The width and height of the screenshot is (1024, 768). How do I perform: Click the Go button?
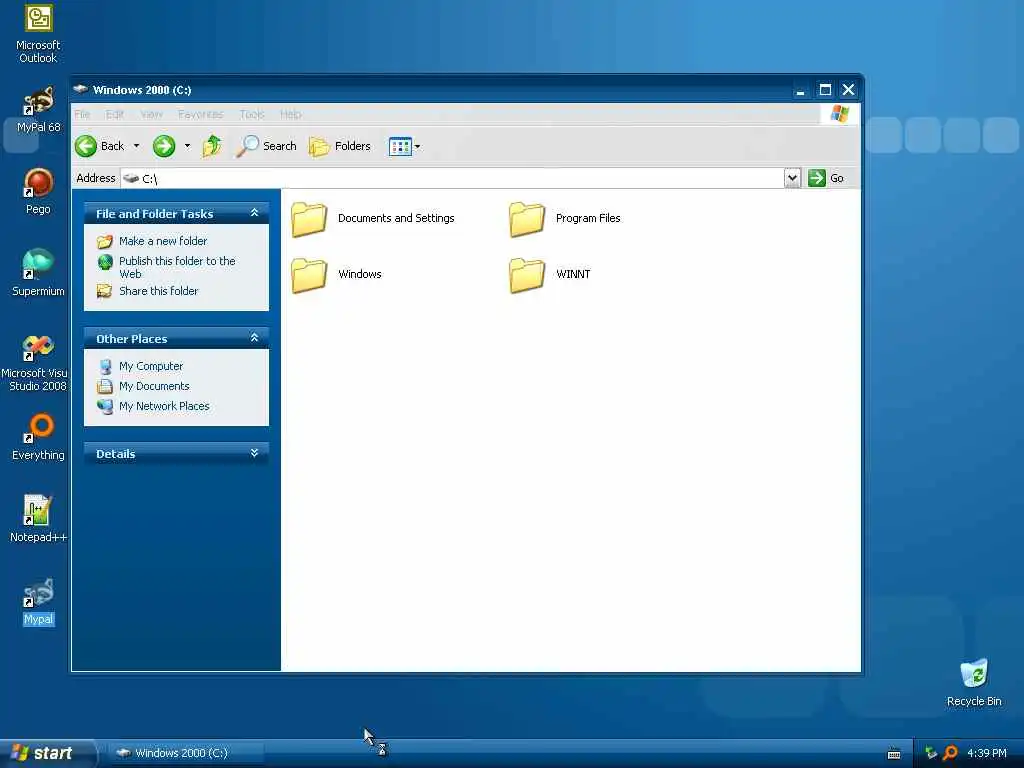[826, 178]
